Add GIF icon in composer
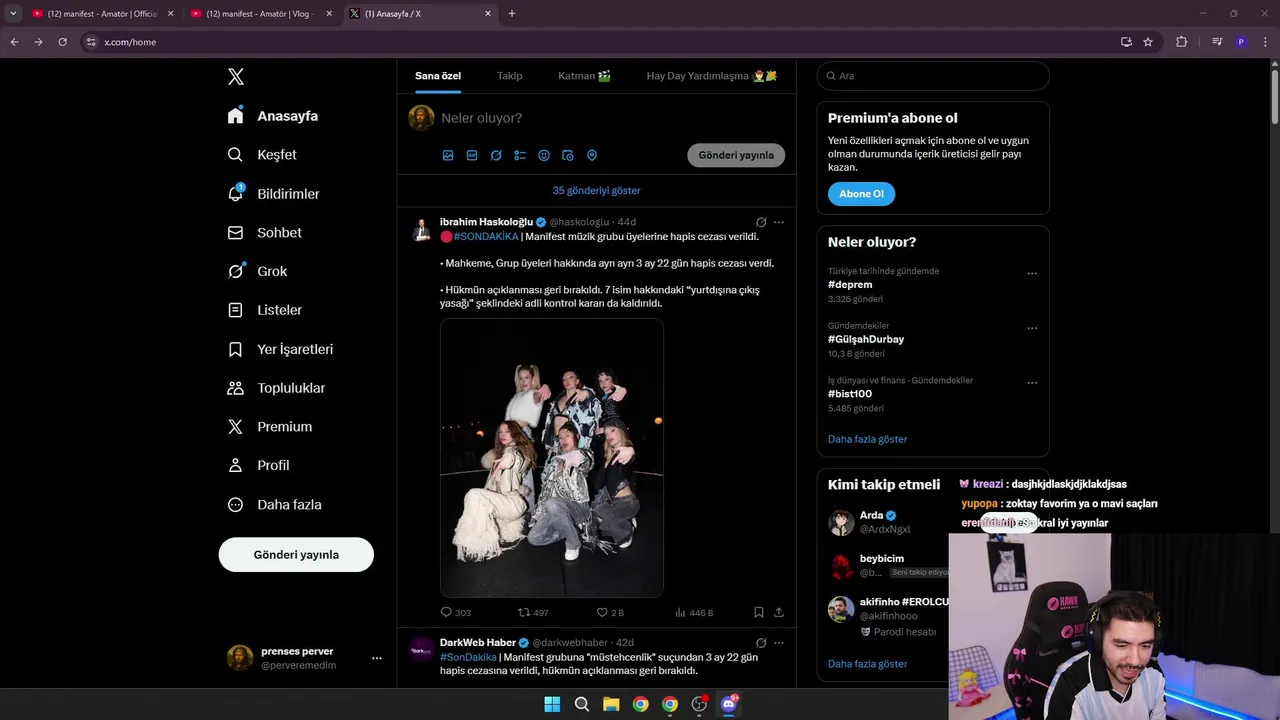The image size is (1280, 720). click(472, 156)
